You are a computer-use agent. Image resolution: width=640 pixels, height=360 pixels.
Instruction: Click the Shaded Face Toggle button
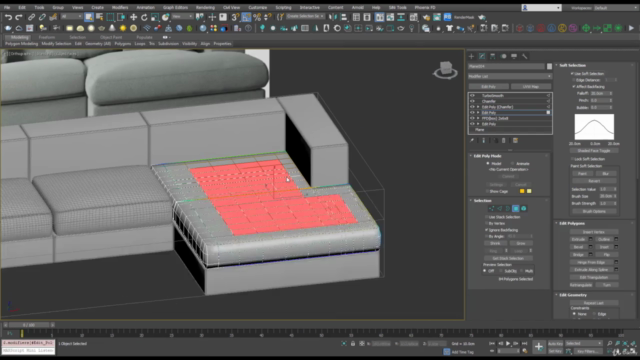pyautogui.click(x=594, y=151)
